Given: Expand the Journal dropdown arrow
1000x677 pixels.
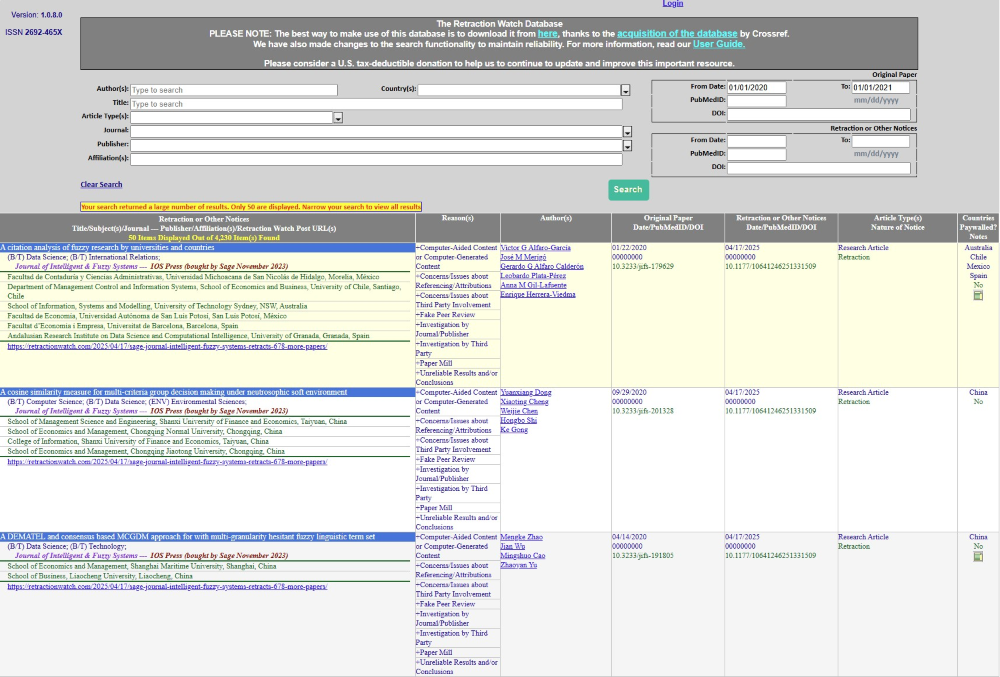Looking at the screenshot, I should point(628,131).
